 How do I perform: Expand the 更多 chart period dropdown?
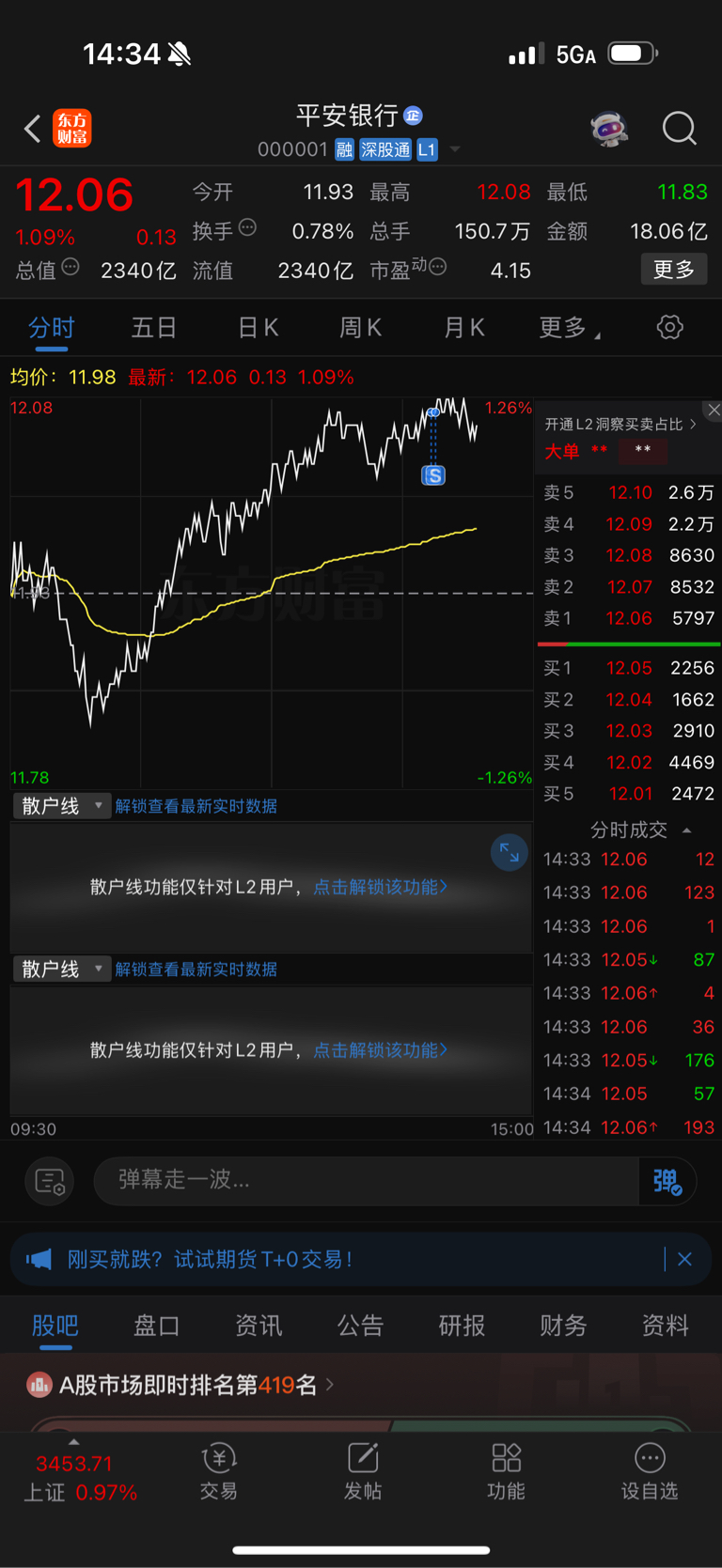(x=570, y=327)
